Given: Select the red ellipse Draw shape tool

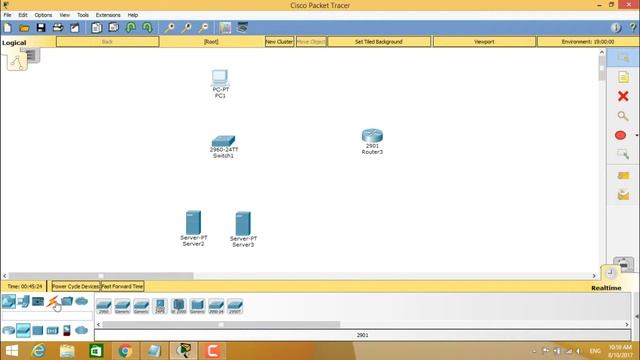Looking at the screenshot, I should 620,135.
